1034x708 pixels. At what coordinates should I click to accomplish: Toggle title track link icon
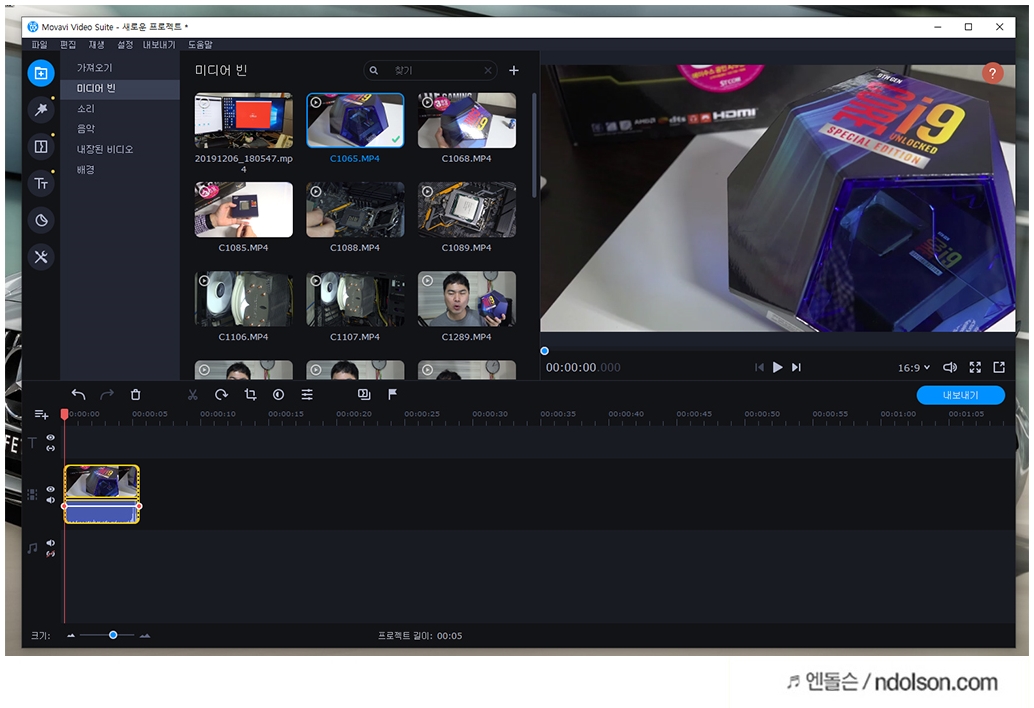click(51, 448)
